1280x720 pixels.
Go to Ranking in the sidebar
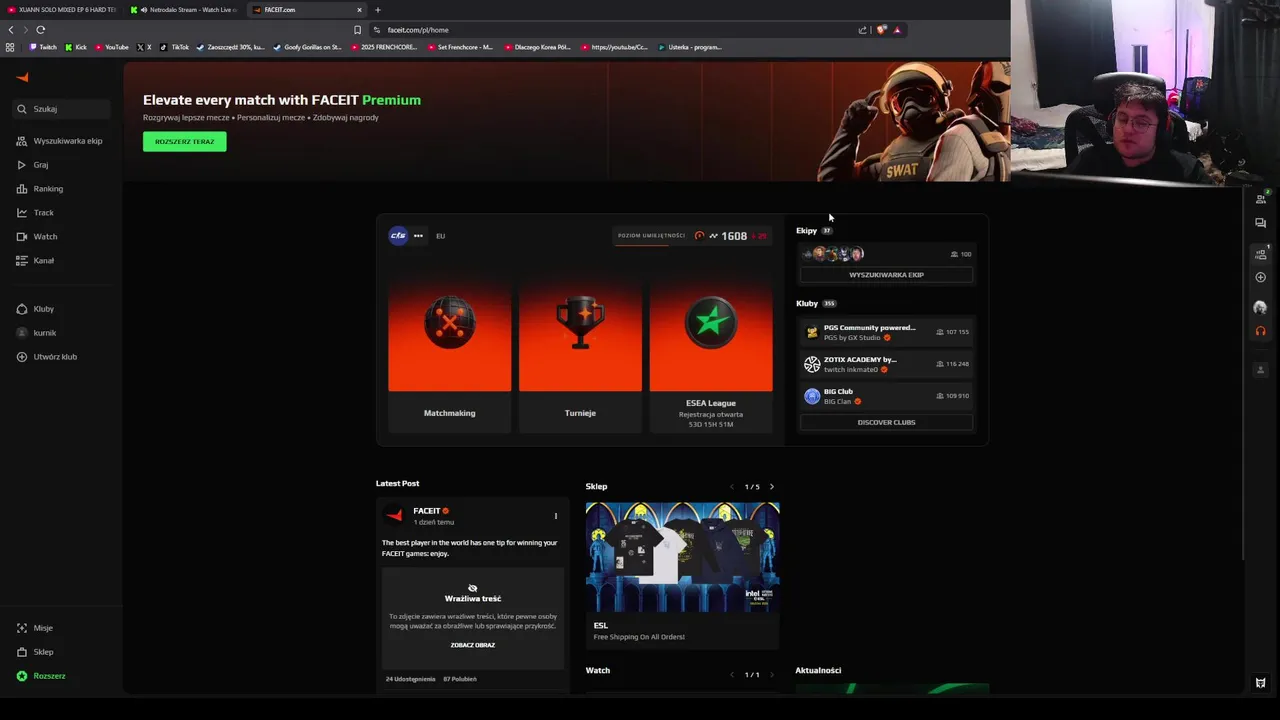[x=40, y=189]
